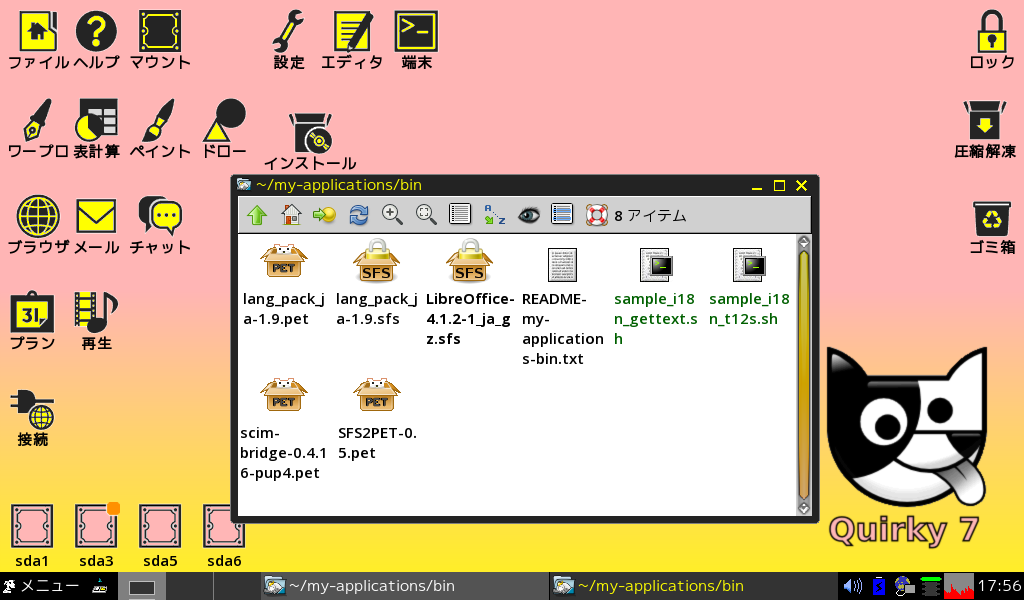Viewport: 1024px width, 600px height.
Task: Select sample_i18n_gettext.sh script
Action: pyautogui.click(x=656, y=297)
